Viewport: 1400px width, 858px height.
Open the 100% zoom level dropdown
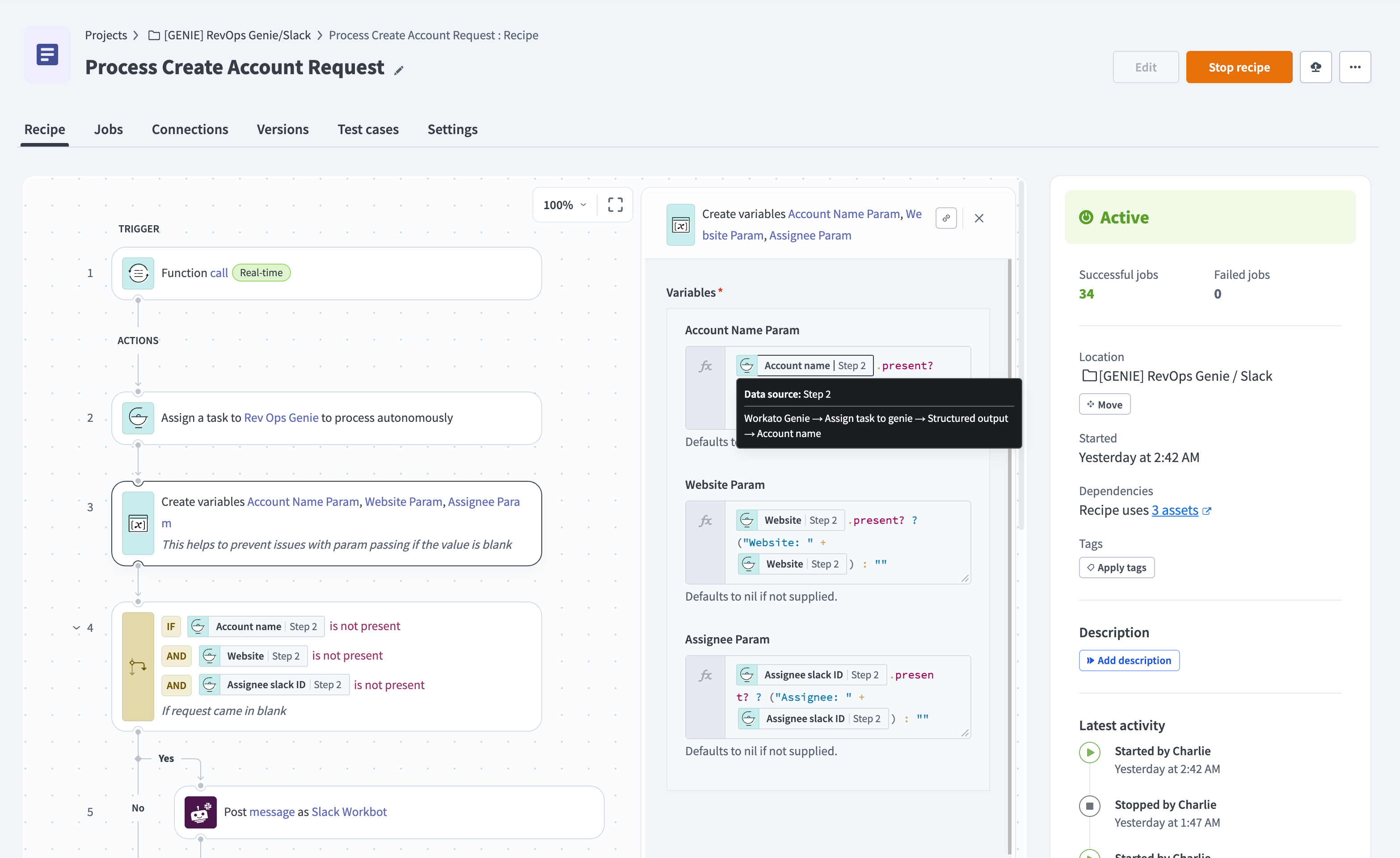(x=565, y=205)
